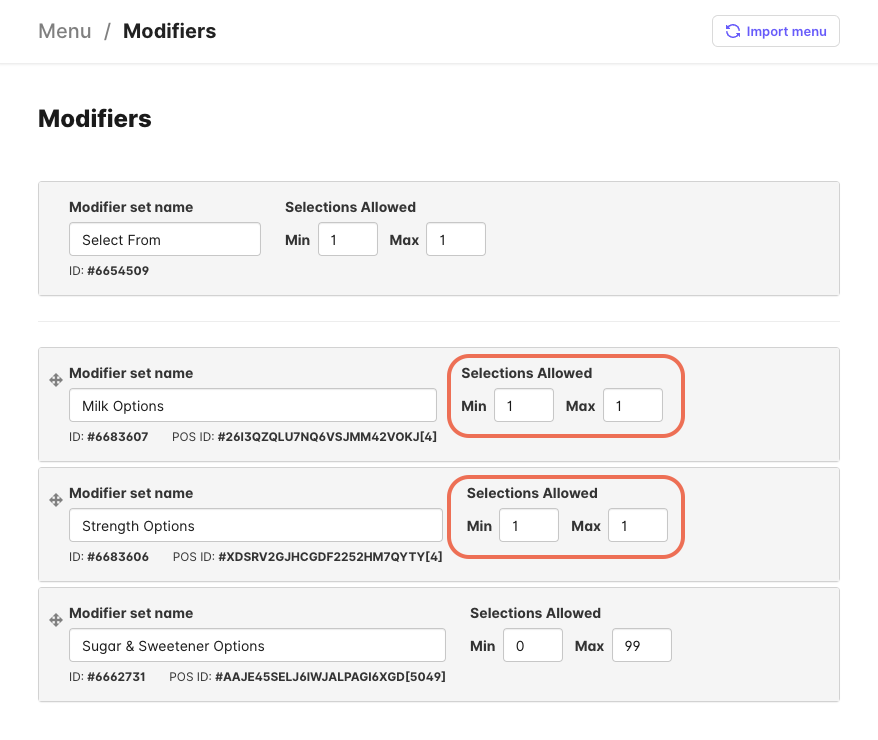
Task: Click the Max field under Strength Options
Action: click(x=637, y=525)
